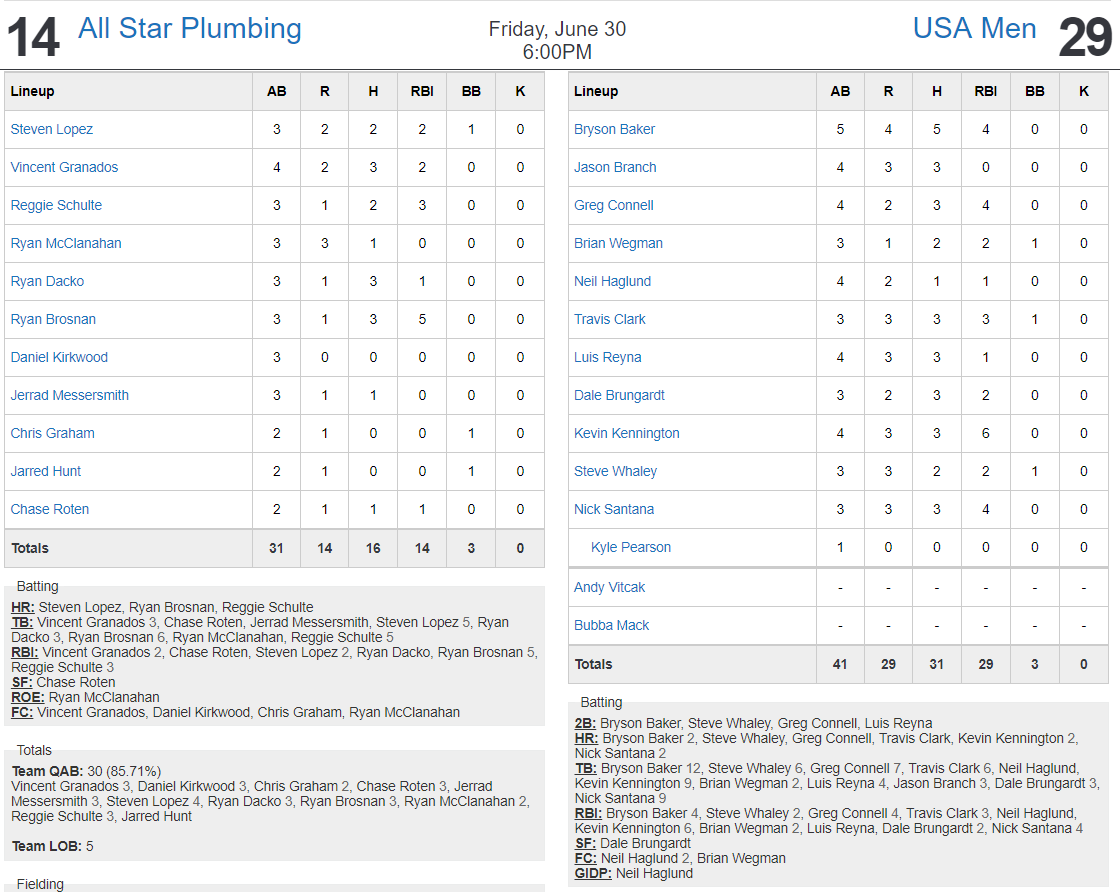This screenshot has height=892, width=1120.
Task: Select Ryan McClanahan player link
Action: 66,243
